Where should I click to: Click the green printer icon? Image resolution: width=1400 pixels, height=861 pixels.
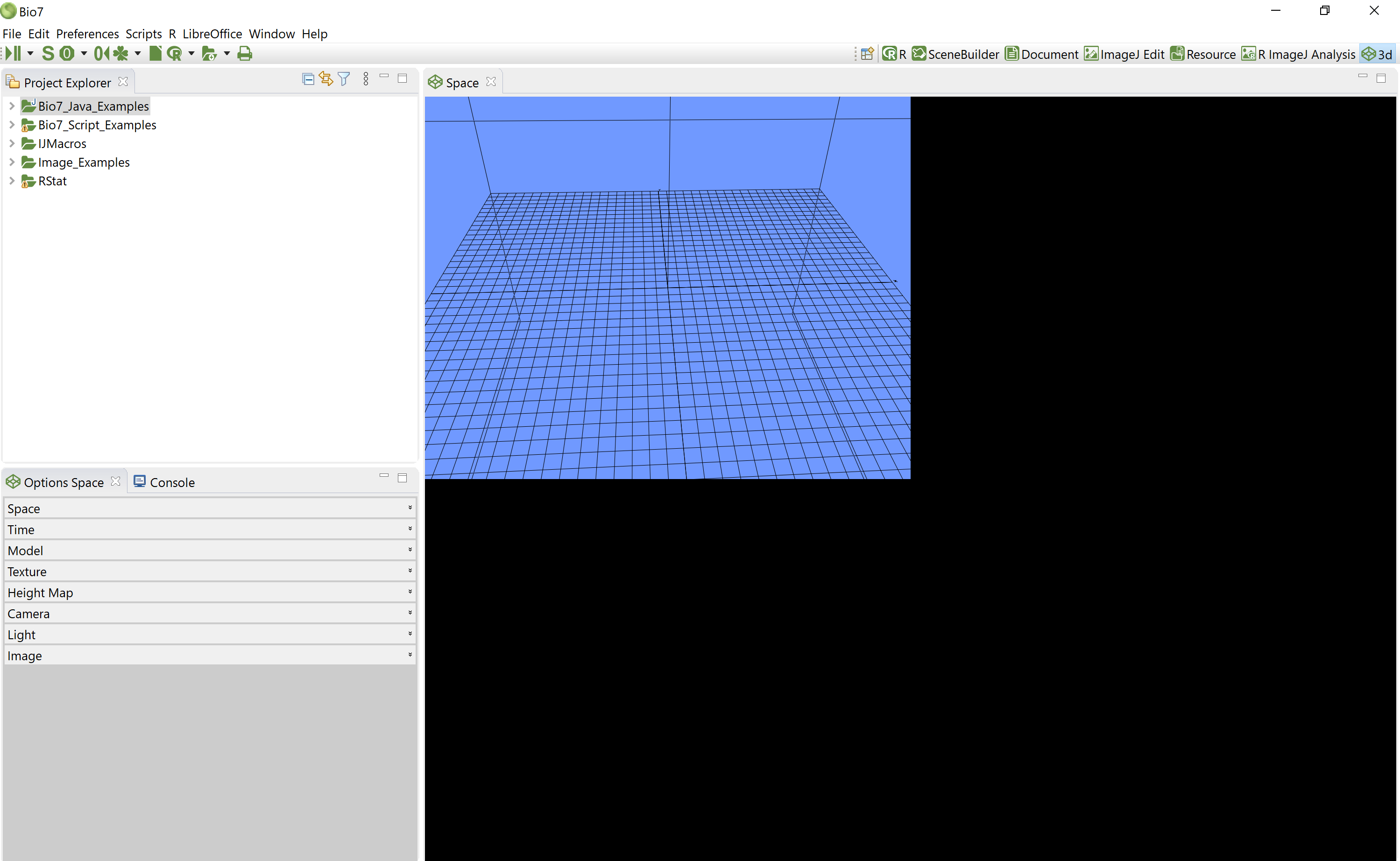coord(245,54)
